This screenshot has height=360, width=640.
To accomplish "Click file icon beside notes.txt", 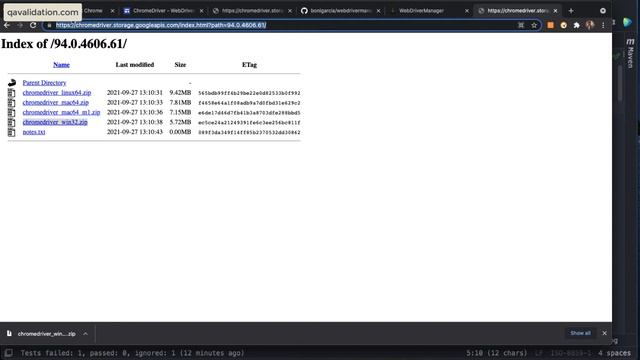I will pos(11,132).
